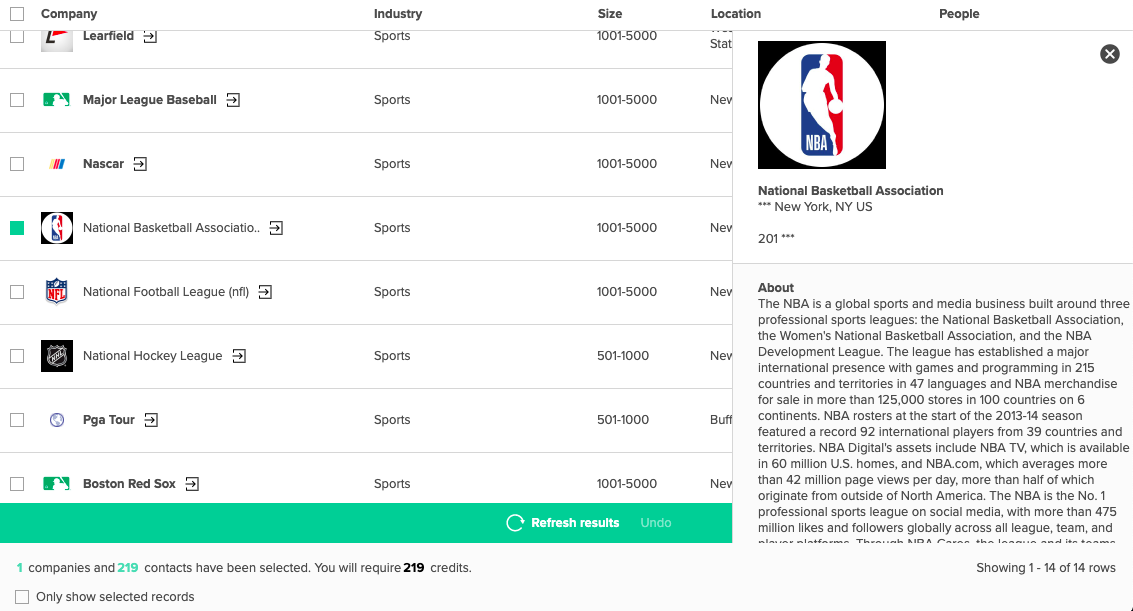Click the Nascar stripes logo
This screenshot has height=611, width=1133.
[57, 164]
